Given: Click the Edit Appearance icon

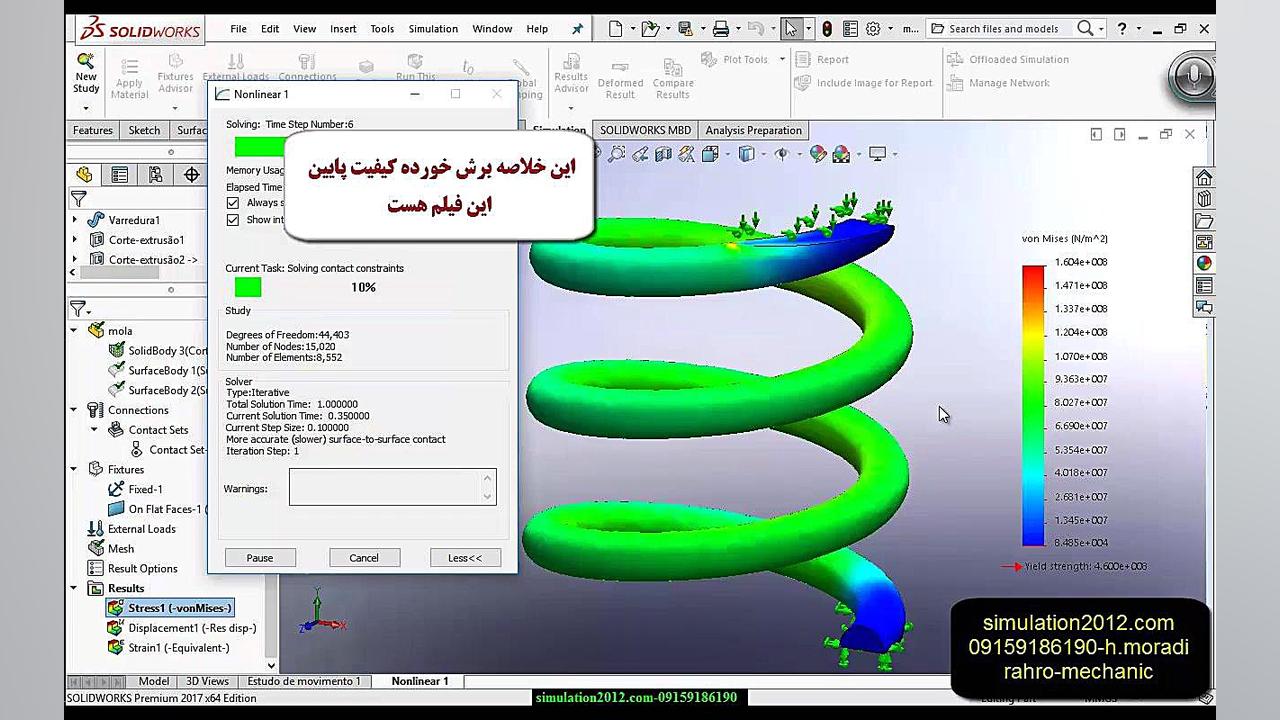Looking at the screenshot, I should (818, 154).
